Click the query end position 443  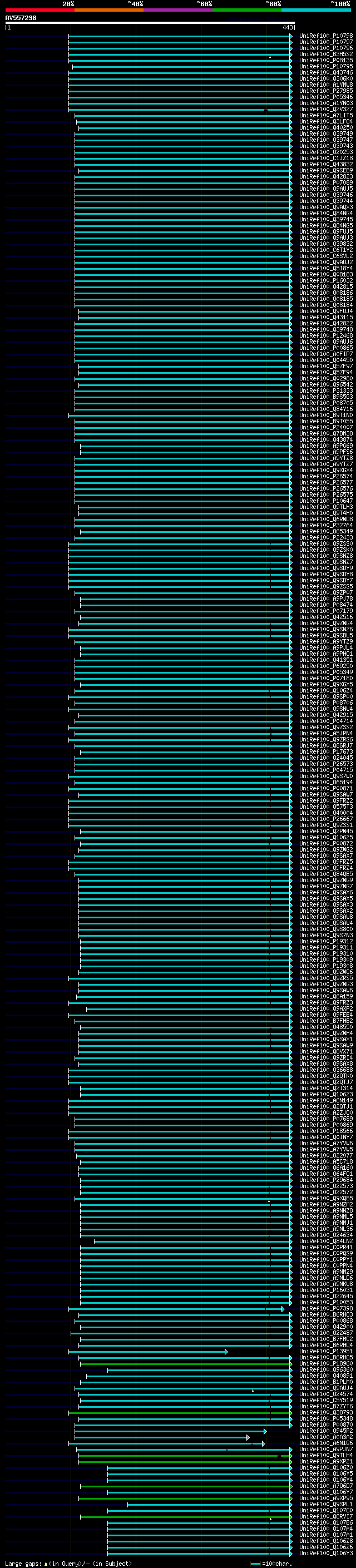point(287,27)
